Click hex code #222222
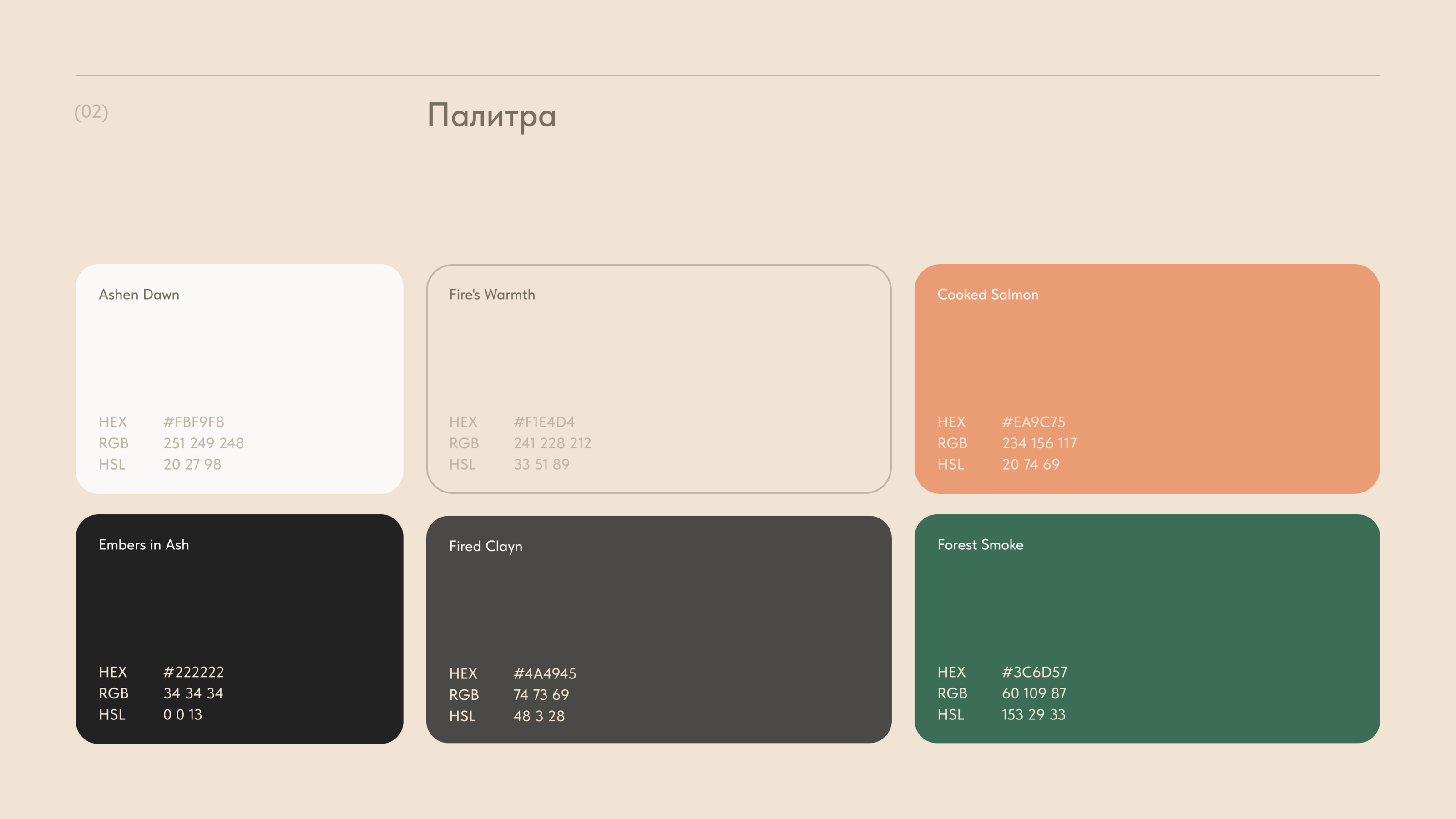 pos(193,672)
